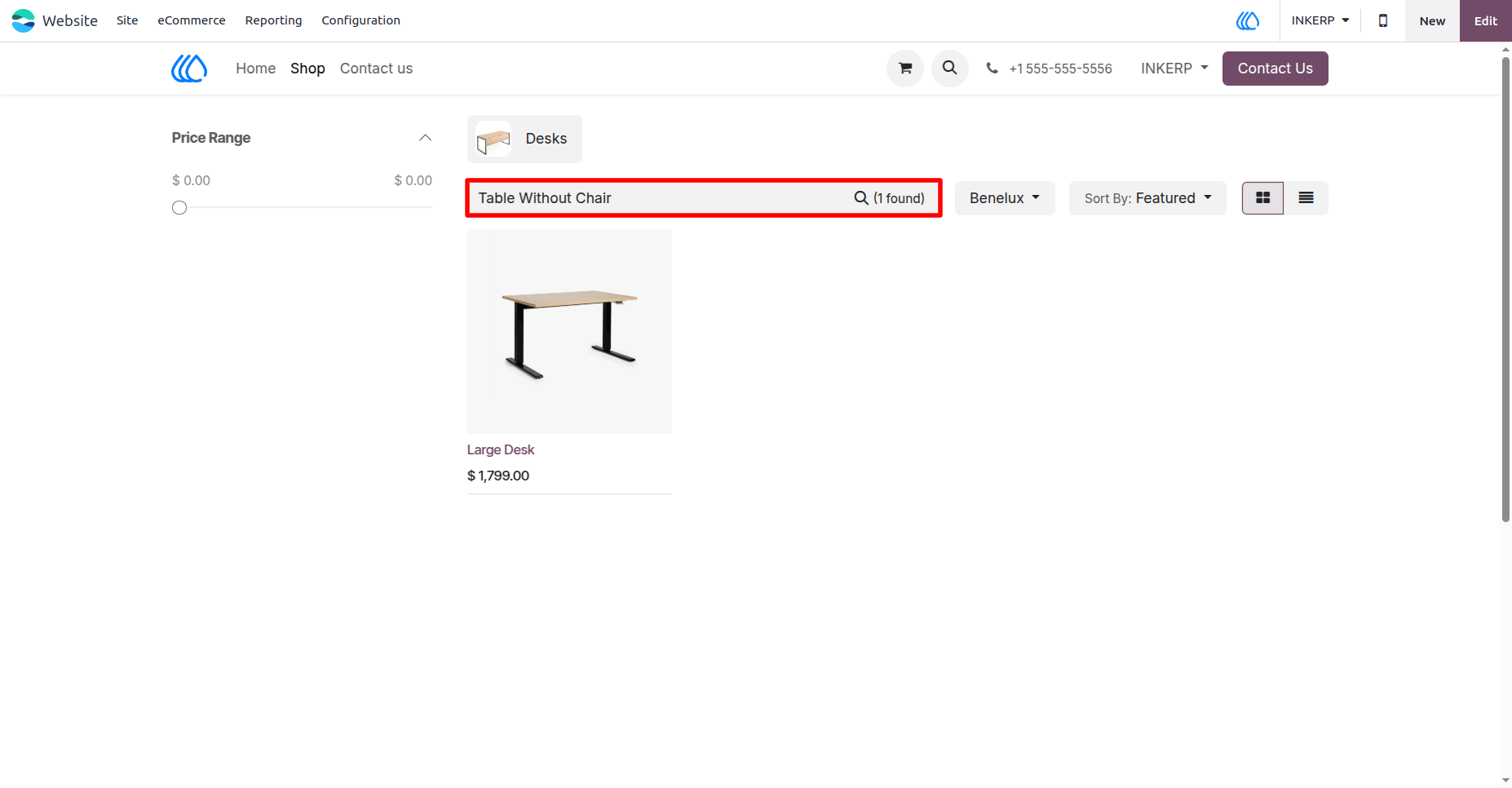Image resolution: width=1512 pixels, height=788 pixels.
Task: Open the Sort By Featured dropdown
Action: click(x=1147, y=198)
